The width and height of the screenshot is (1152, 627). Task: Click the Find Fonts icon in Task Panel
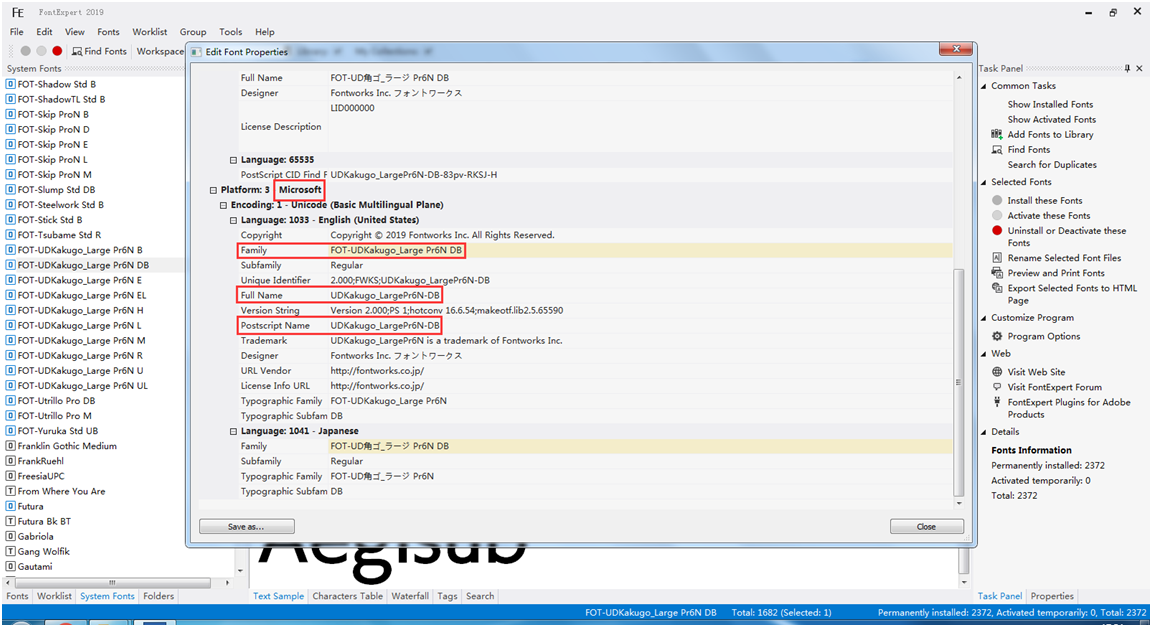(x=997, y=149)
